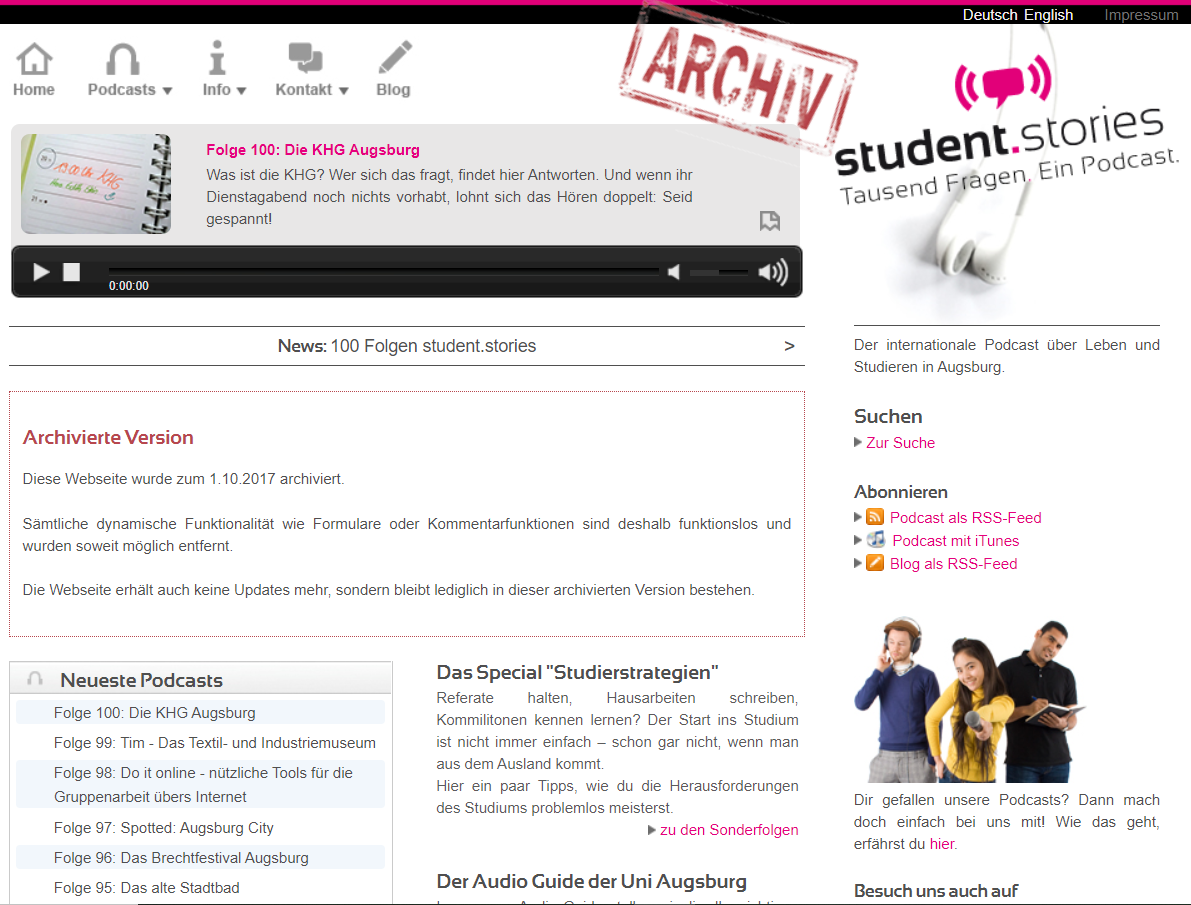Click the Neueste Podcasts panel title

141,680
